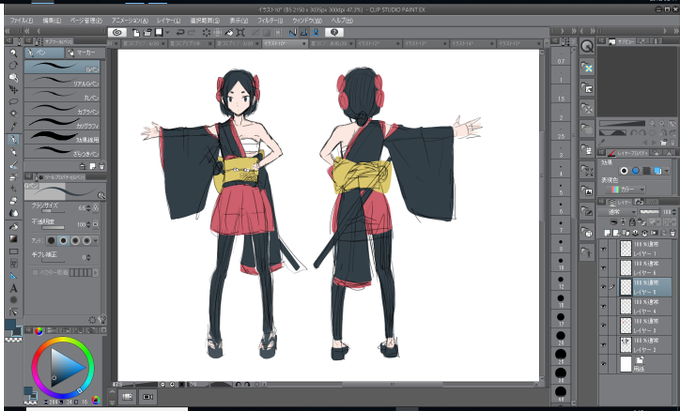Toggle visibility of レイヤー 2
Viewport: 680px width, 411px height.
click(603, 345)
